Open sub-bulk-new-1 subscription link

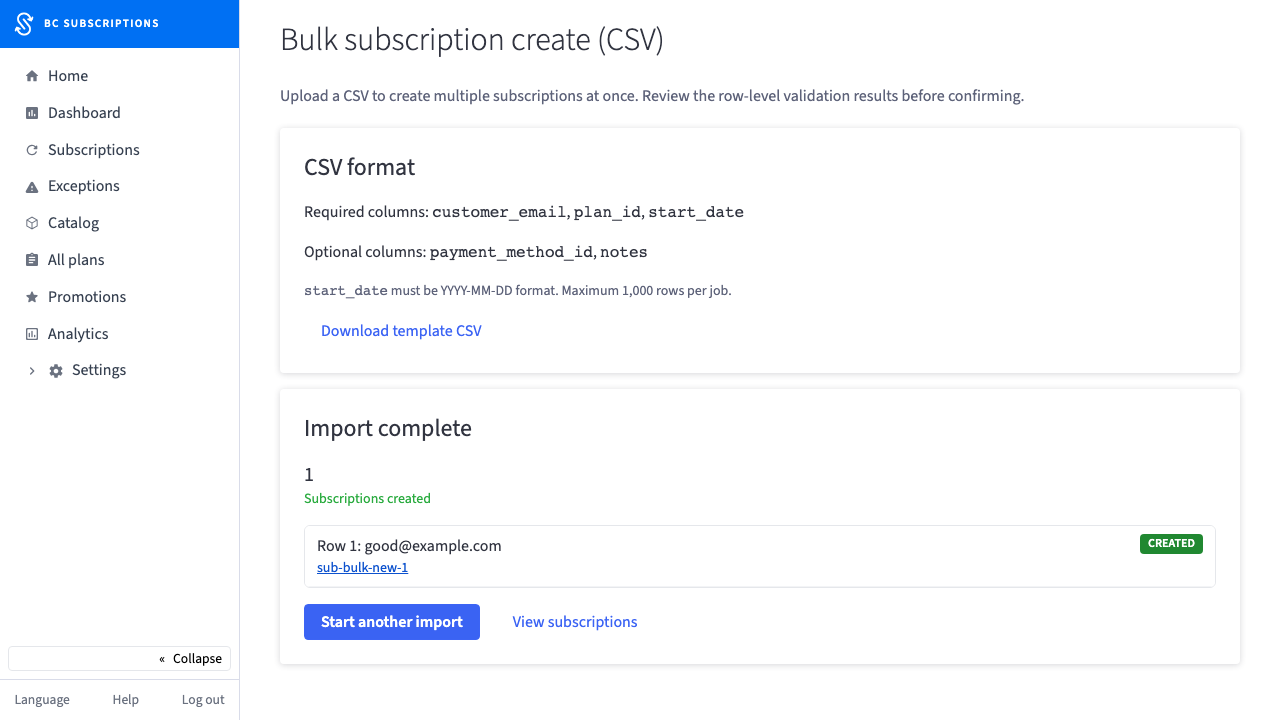362,568
